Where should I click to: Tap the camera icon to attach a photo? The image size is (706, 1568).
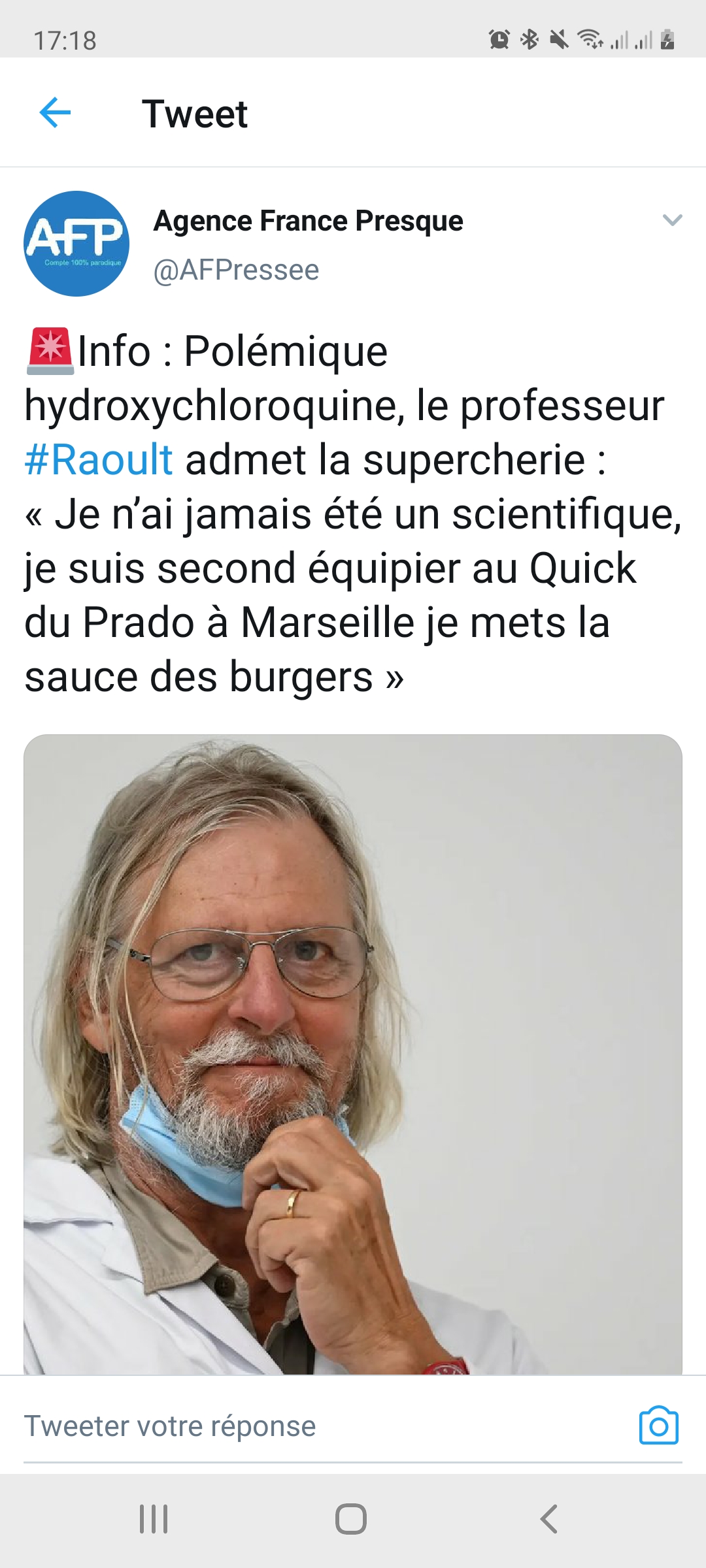click(x=659, y=1426)
